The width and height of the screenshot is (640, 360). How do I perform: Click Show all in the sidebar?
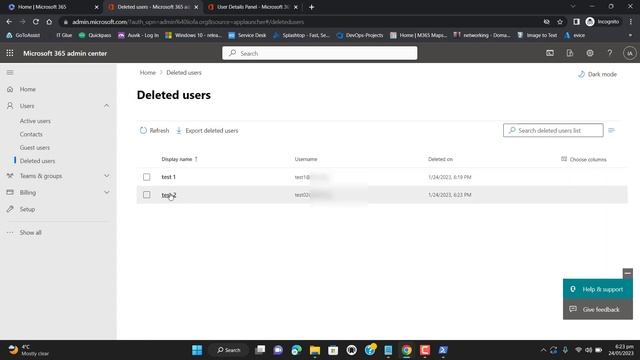click(x=30, y=232)
